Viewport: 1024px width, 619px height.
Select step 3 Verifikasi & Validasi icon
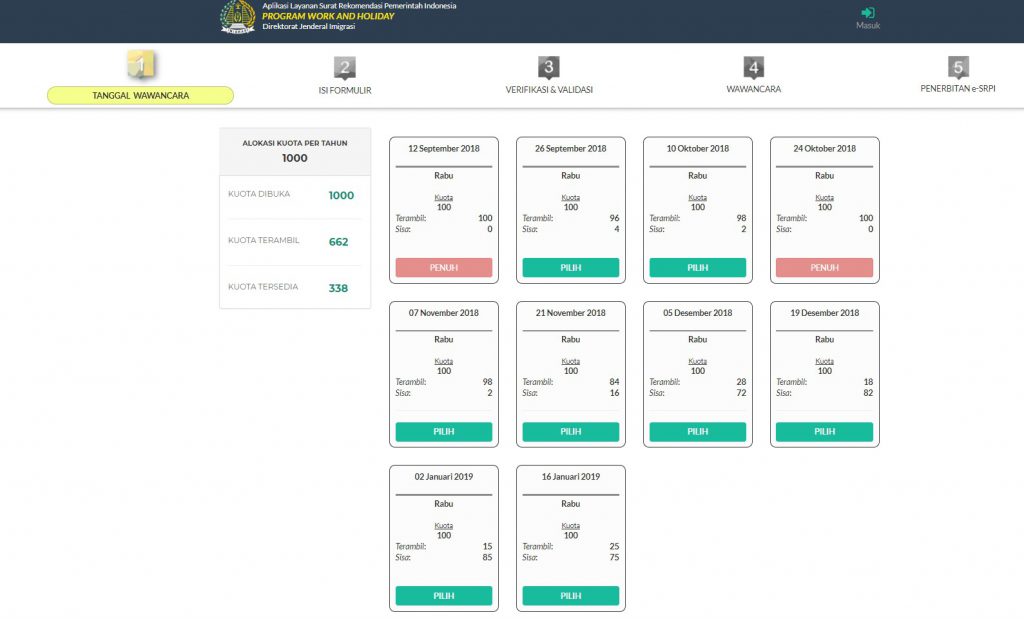(549, 67)
